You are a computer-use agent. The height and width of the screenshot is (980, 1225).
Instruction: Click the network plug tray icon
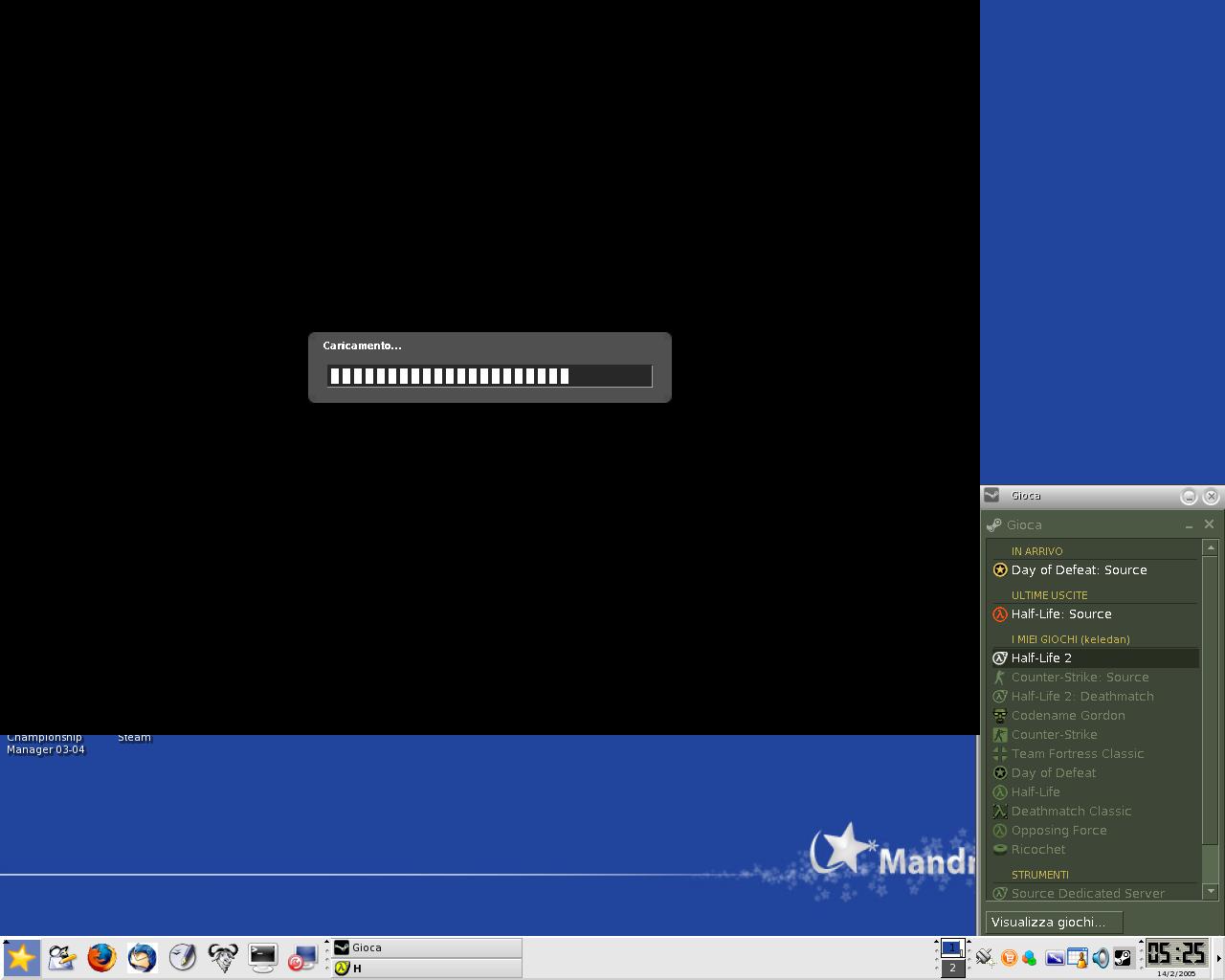click(984, 957)
